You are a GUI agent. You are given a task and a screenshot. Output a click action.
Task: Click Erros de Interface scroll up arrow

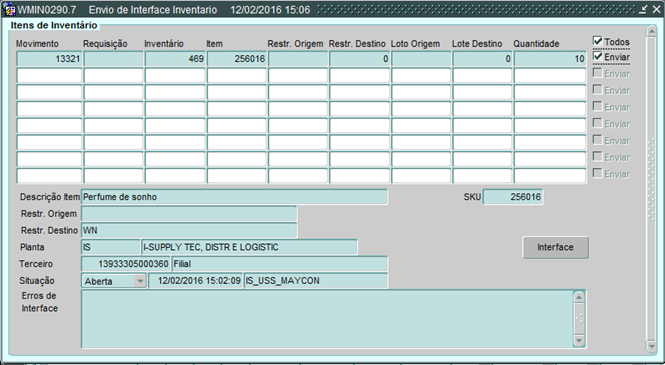point(579,297)
